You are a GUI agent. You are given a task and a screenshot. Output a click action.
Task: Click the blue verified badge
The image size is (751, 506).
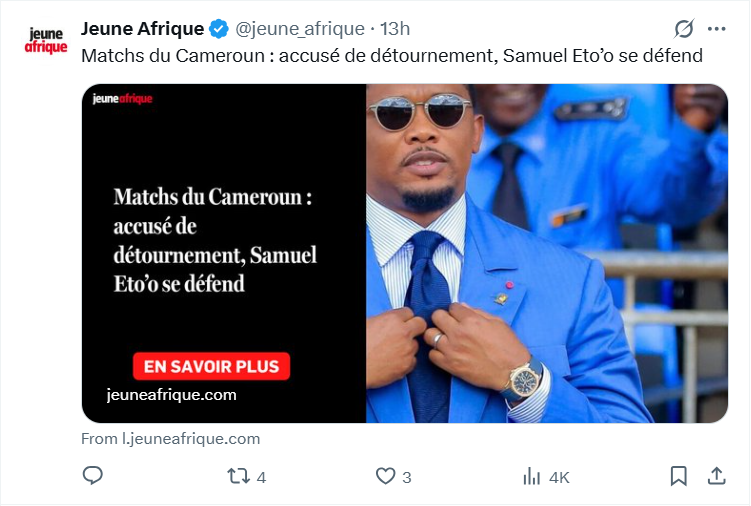point(218,28)
